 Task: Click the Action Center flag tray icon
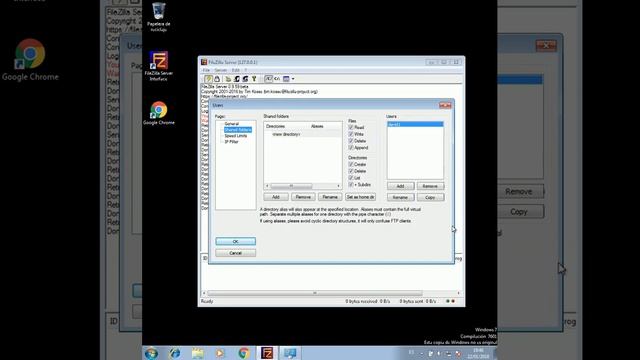(x=430, y=353)
